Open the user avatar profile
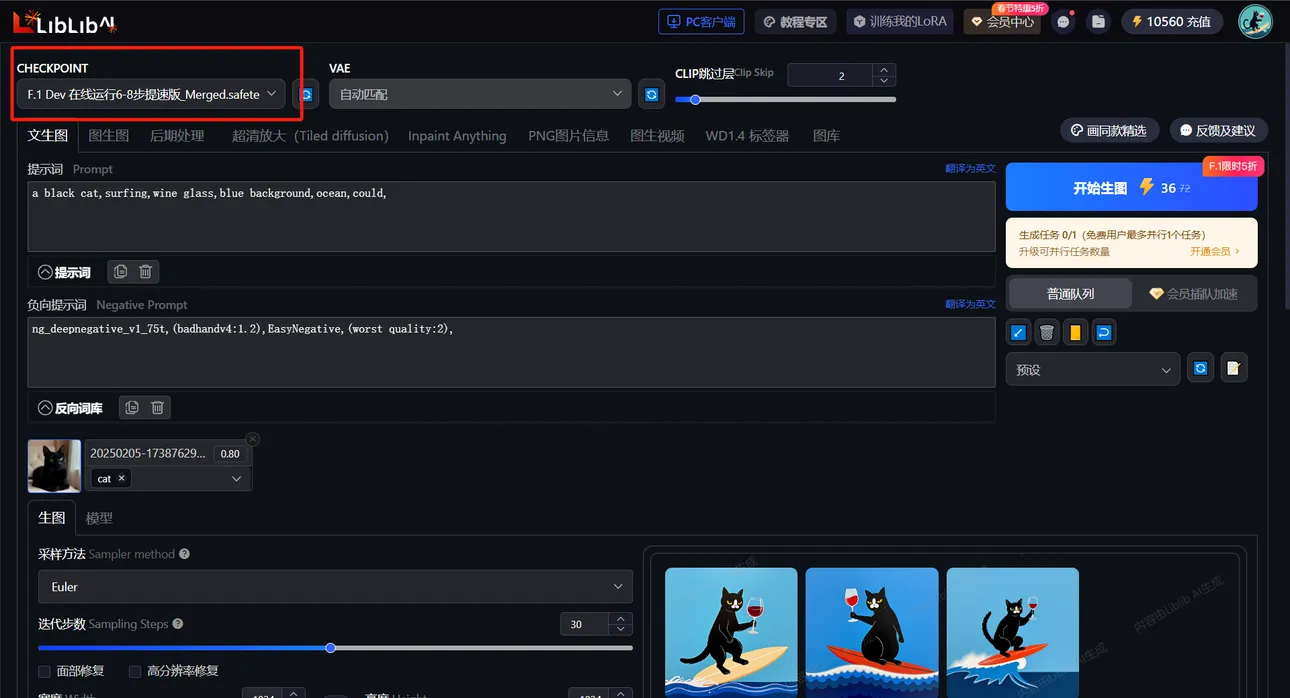The image size is (1290, 698). tap(1255, 21)
